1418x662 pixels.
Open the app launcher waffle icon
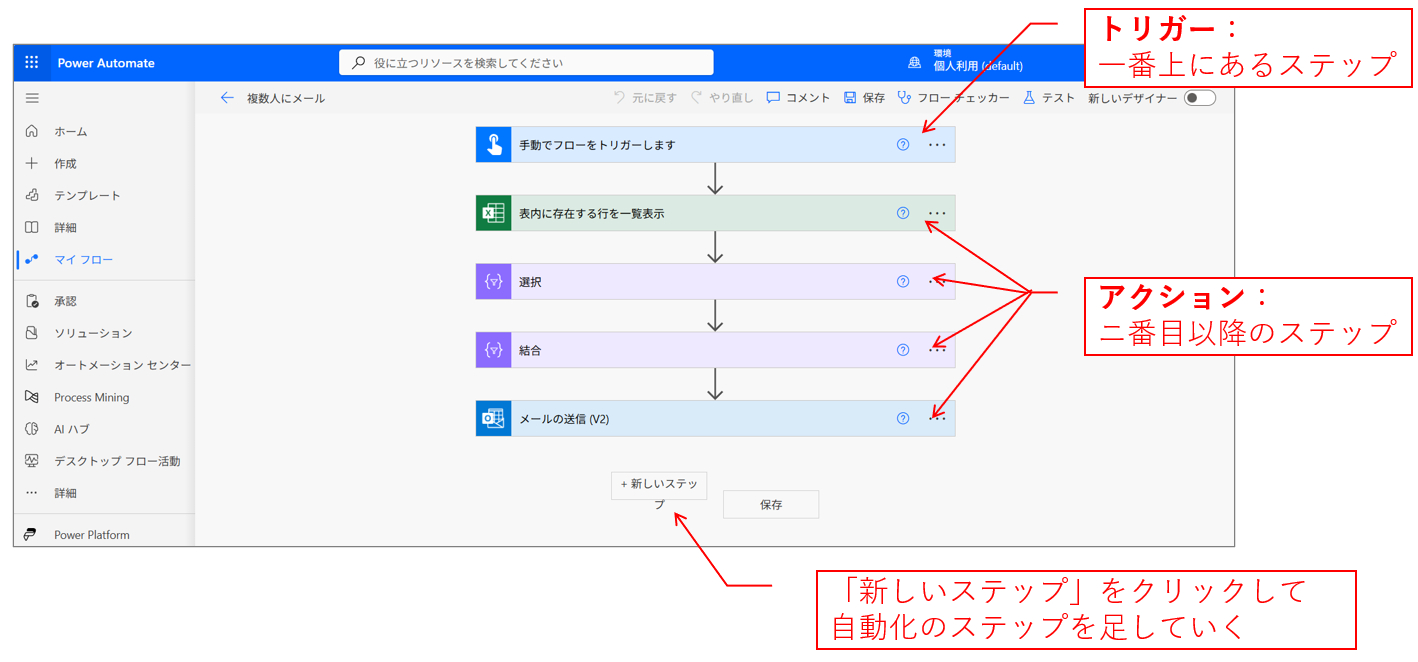pos(32,63)
